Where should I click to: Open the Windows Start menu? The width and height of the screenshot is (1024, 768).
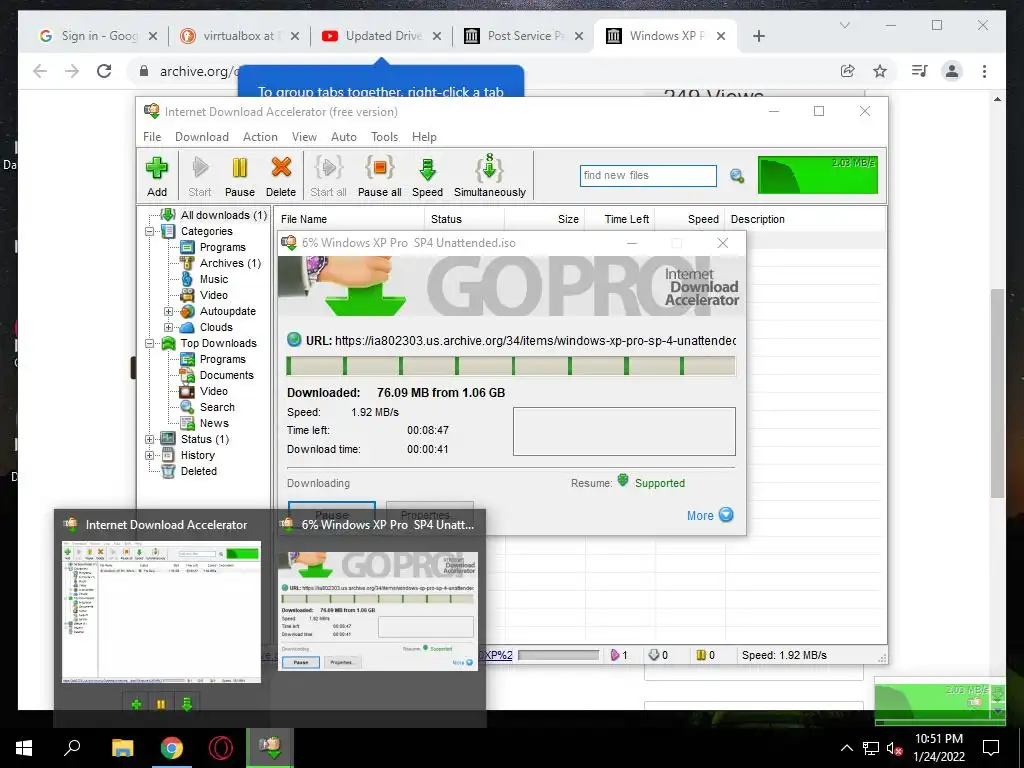pos(24,748)
